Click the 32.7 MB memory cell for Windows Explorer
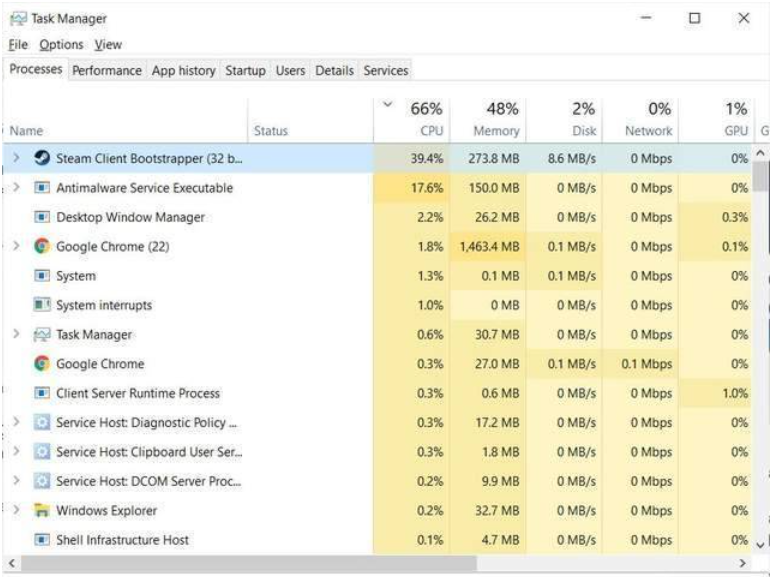Screen dimensions: 779x577 click(488, 510)
